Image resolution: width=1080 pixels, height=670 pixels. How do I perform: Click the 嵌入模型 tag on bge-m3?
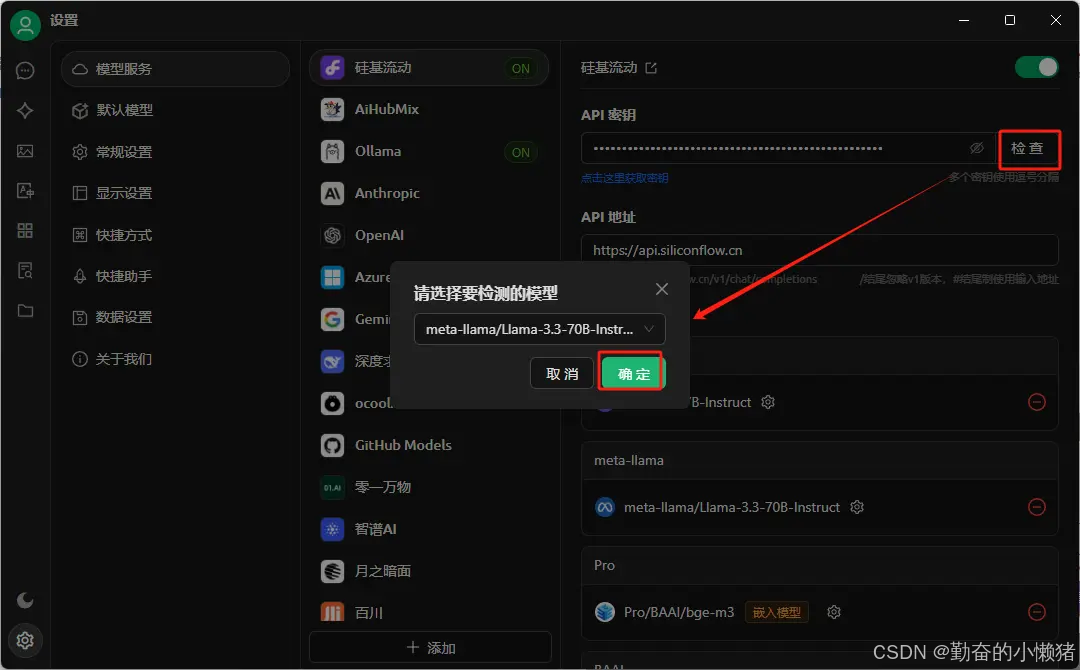pyautogui.click(x=776, y=612)
